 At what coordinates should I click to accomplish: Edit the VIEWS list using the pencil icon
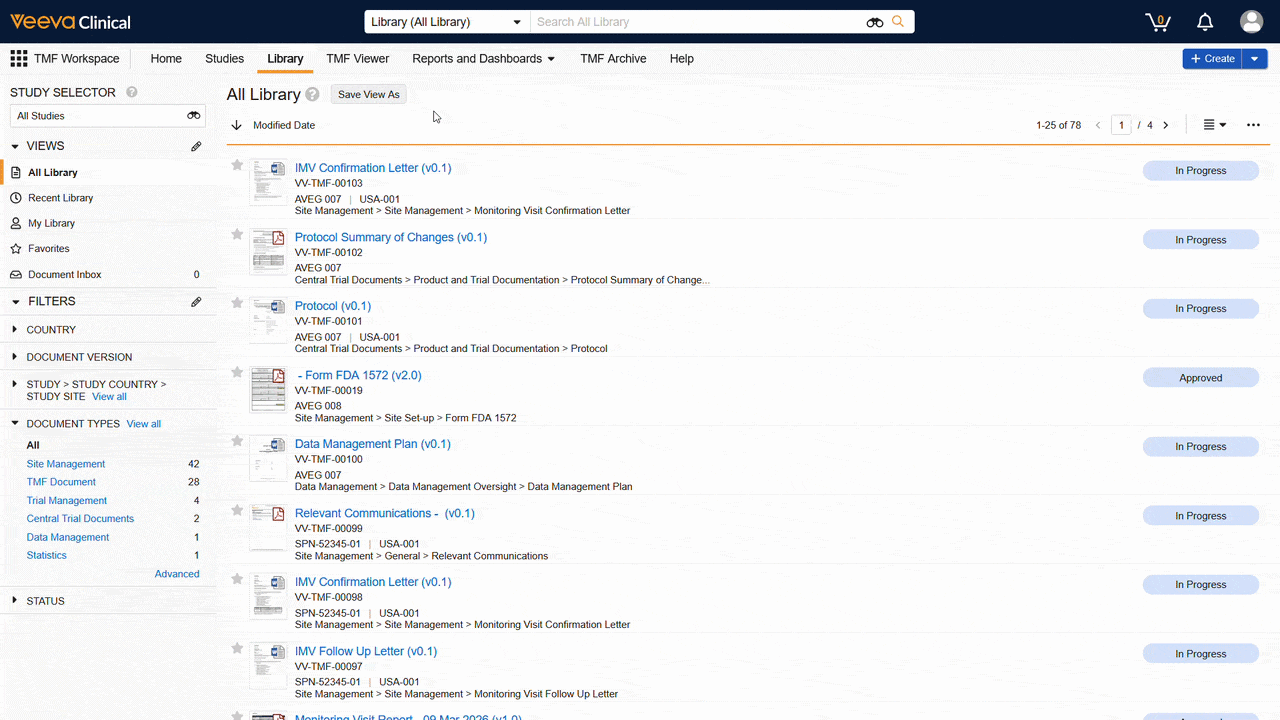196,145
